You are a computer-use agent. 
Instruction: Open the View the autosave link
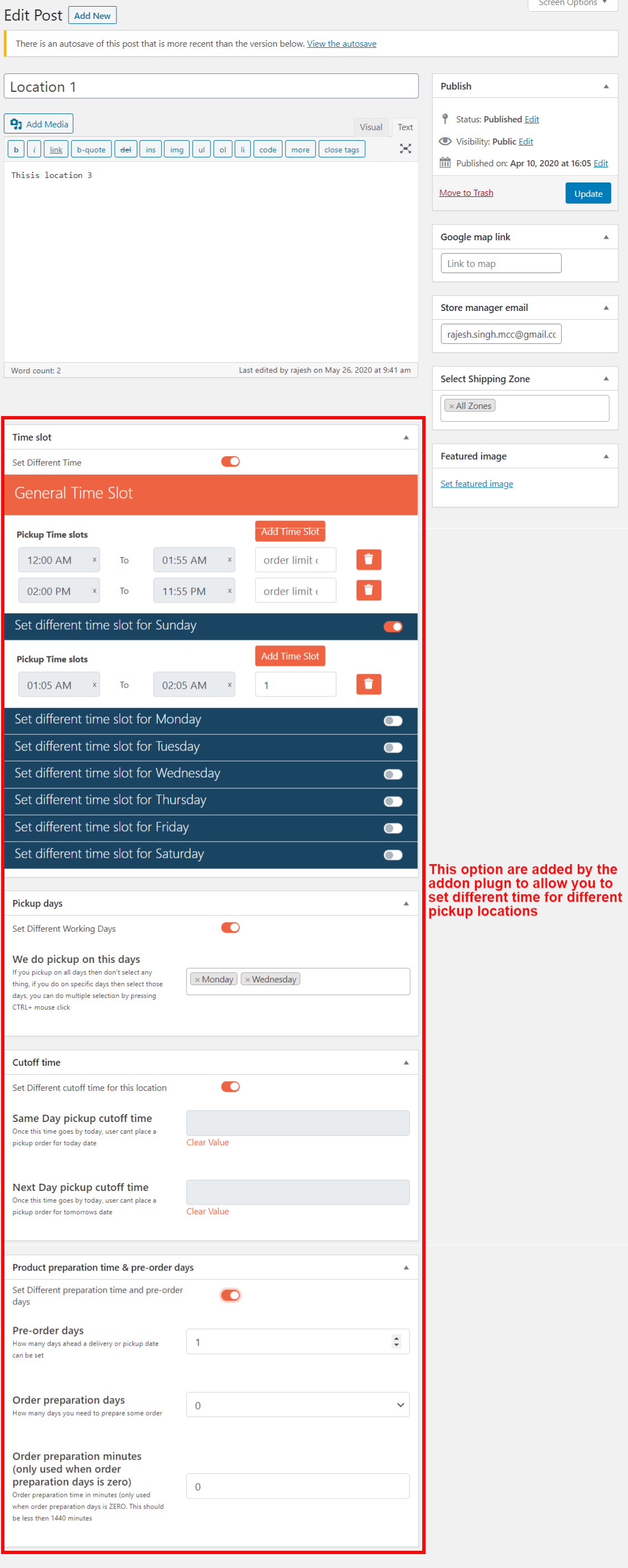pyautogui.click(x=342, y=44)
